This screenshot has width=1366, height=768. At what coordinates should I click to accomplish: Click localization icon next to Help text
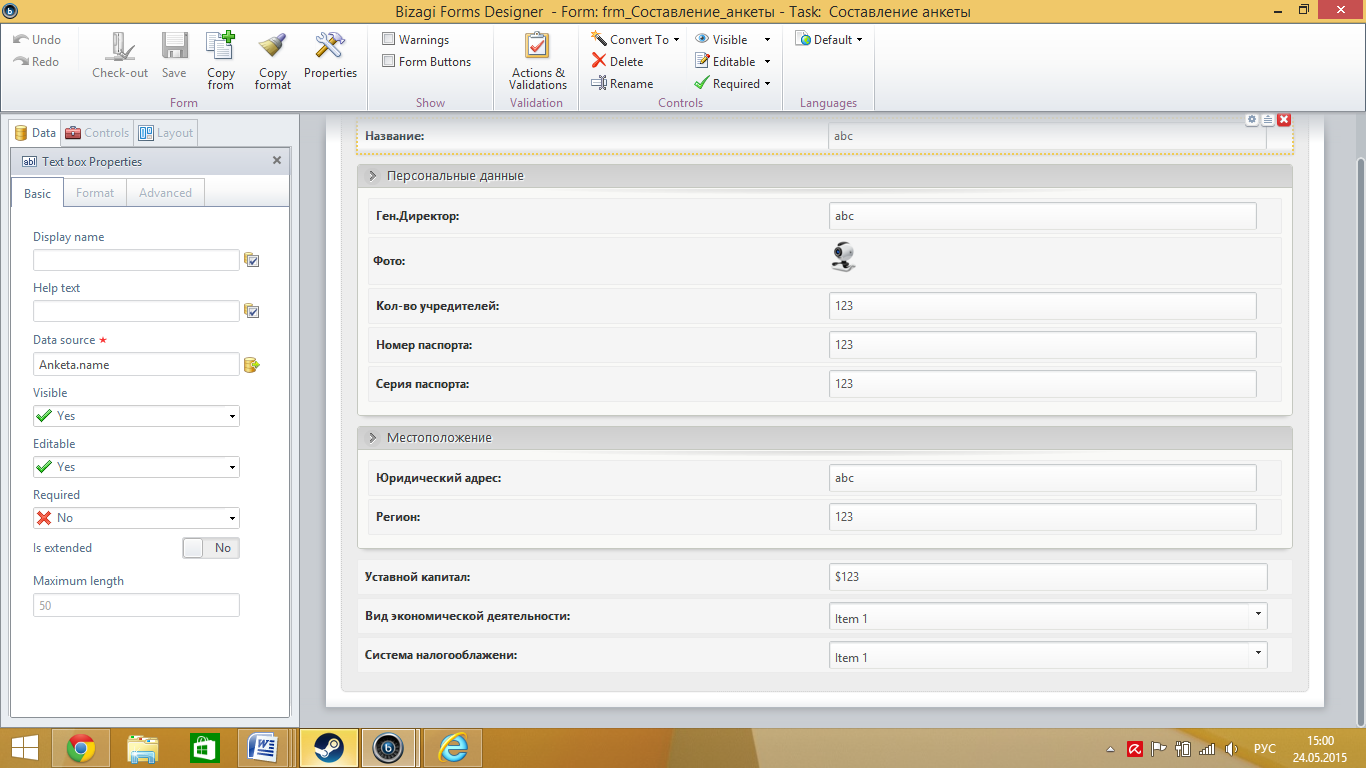(252, 311)
